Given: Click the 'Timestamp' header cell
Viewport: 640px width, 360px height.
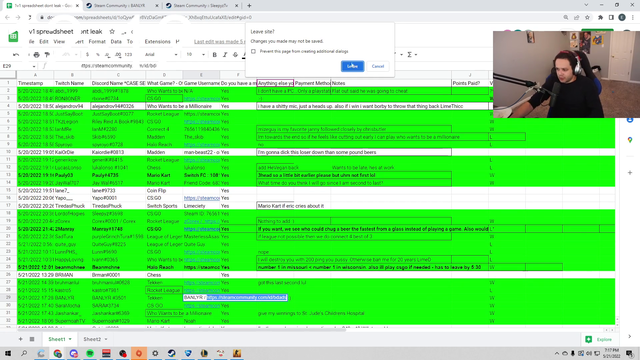Looking at the screenshot, I should click(x=35, y=83).
